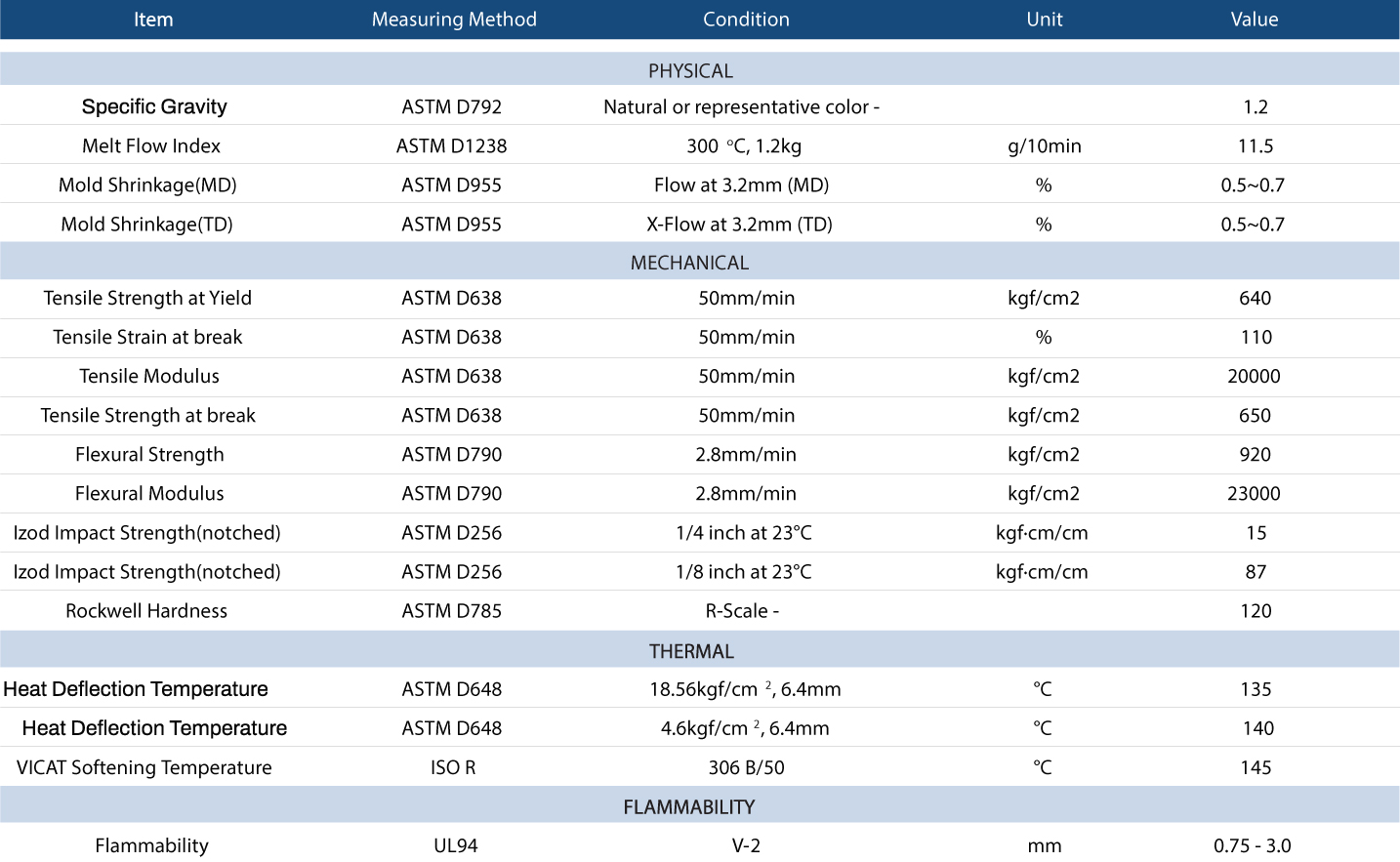This screenshot has height=862, width=1400.
Task: Click the MECHANICAL section heading row
Action: click(689, 263)
